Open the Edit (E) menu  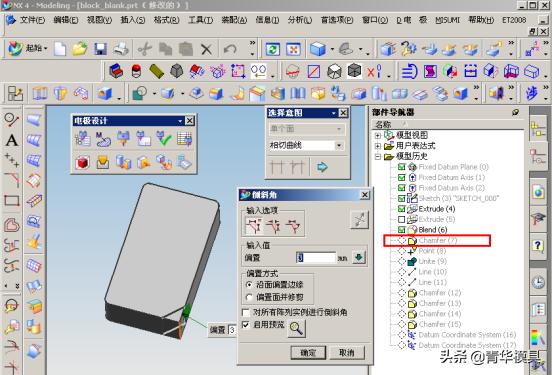66,20
